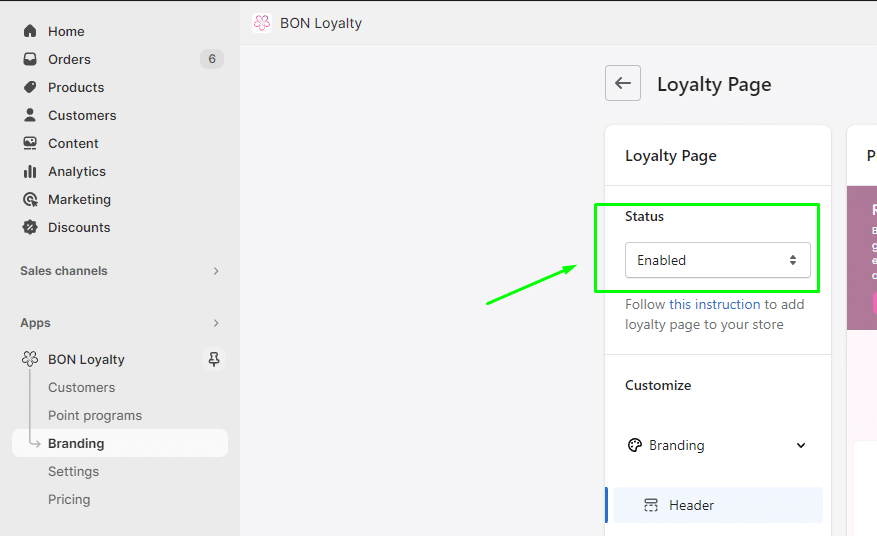Select the Customers person icon
The width and height of the screenshot is (877, 536).
tap(30, 115)
